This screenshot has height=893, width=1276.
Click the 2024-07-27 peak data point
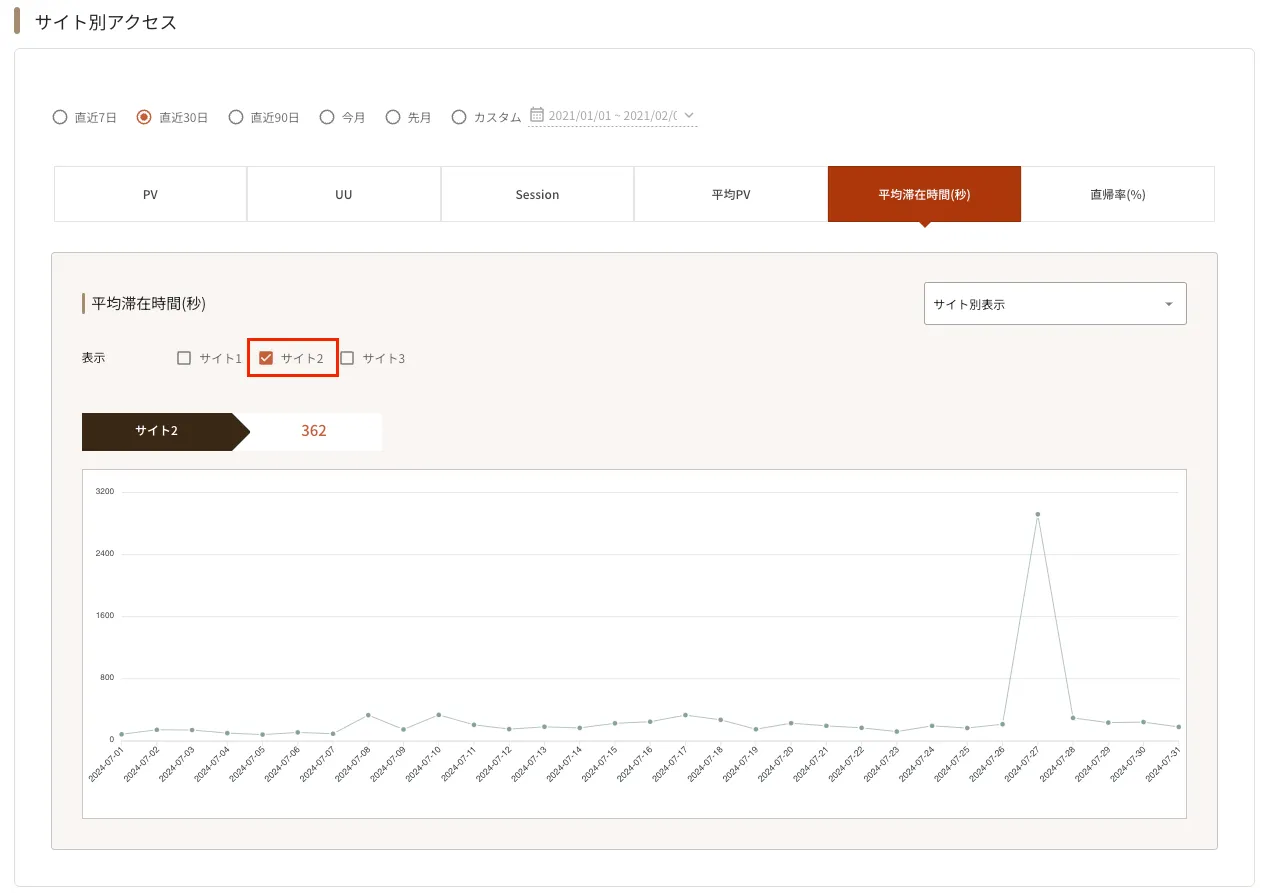point(1038,514)
